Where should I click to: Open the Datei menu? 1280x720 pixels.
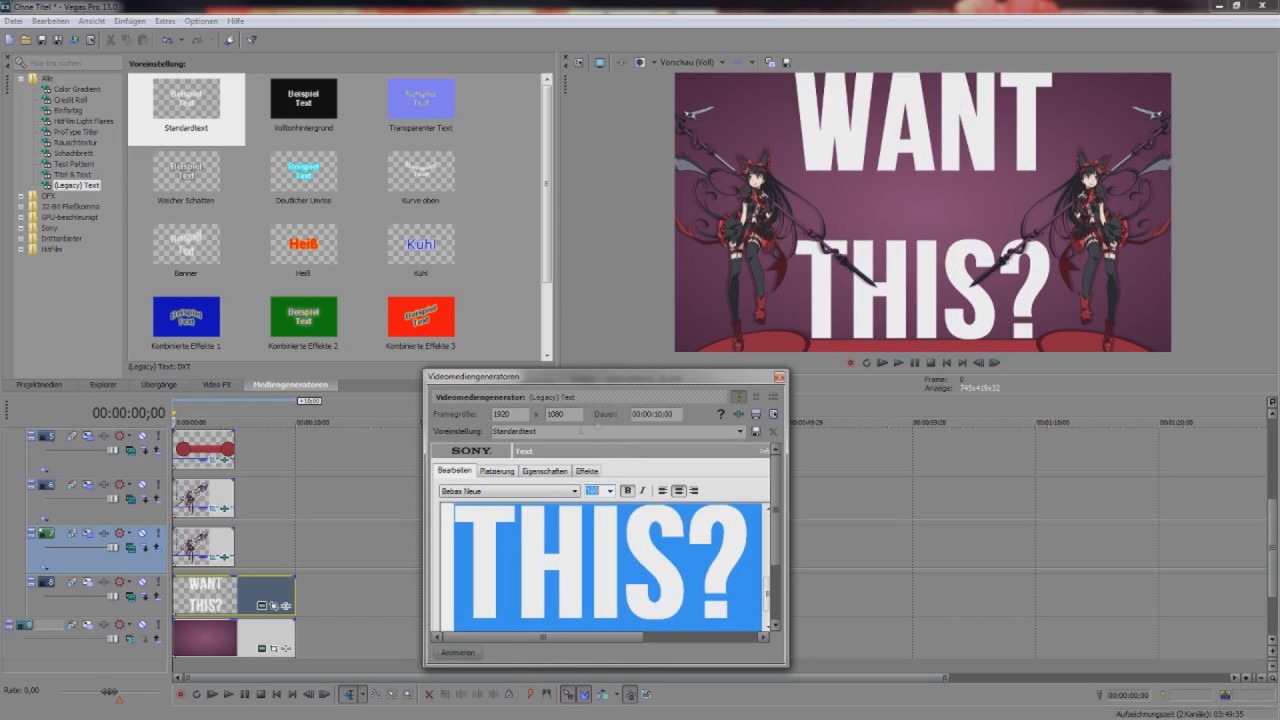13,21
